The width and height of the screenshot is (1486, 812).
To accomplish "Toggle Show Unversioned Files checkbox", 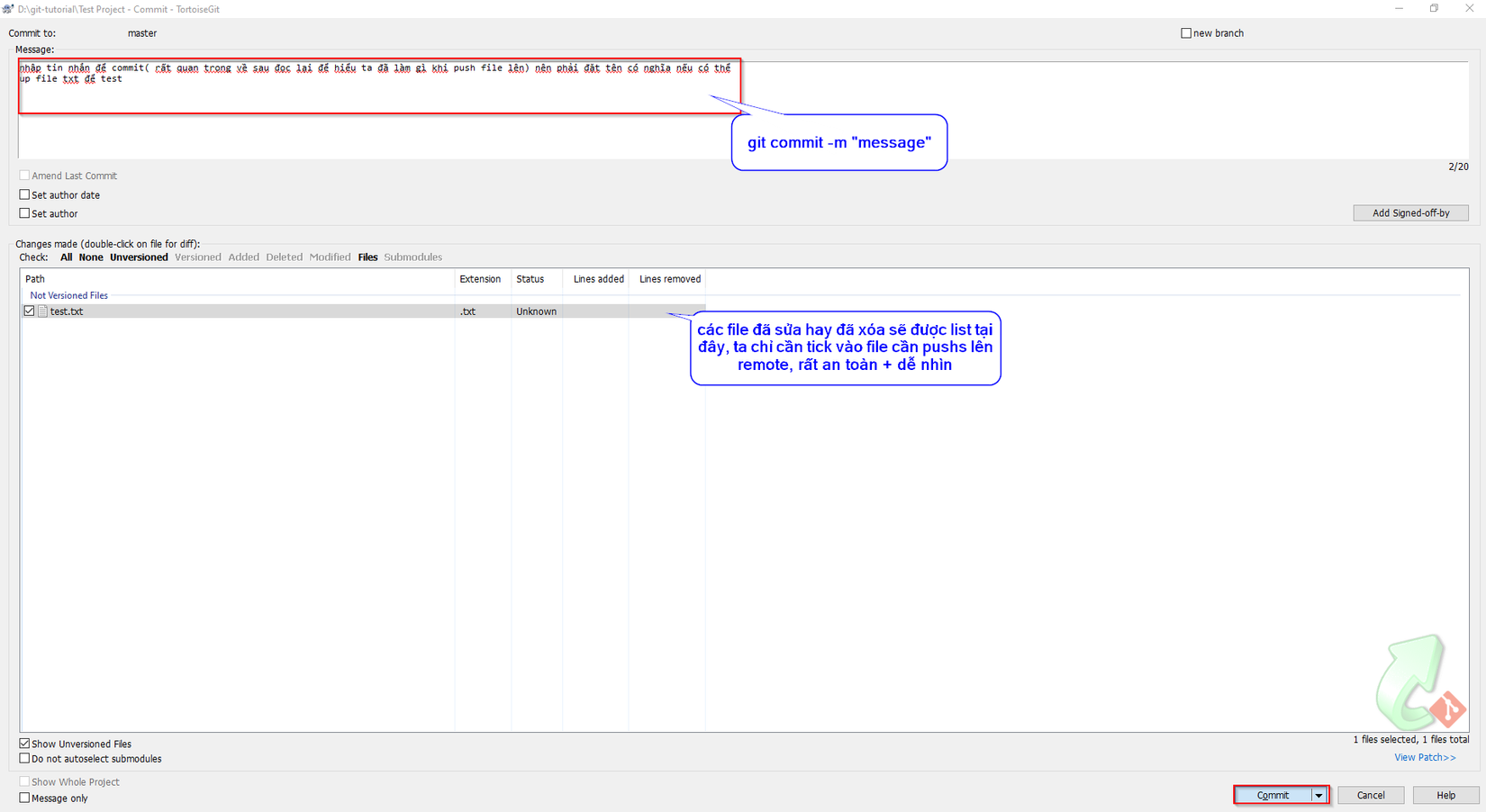I will (24, 744).
